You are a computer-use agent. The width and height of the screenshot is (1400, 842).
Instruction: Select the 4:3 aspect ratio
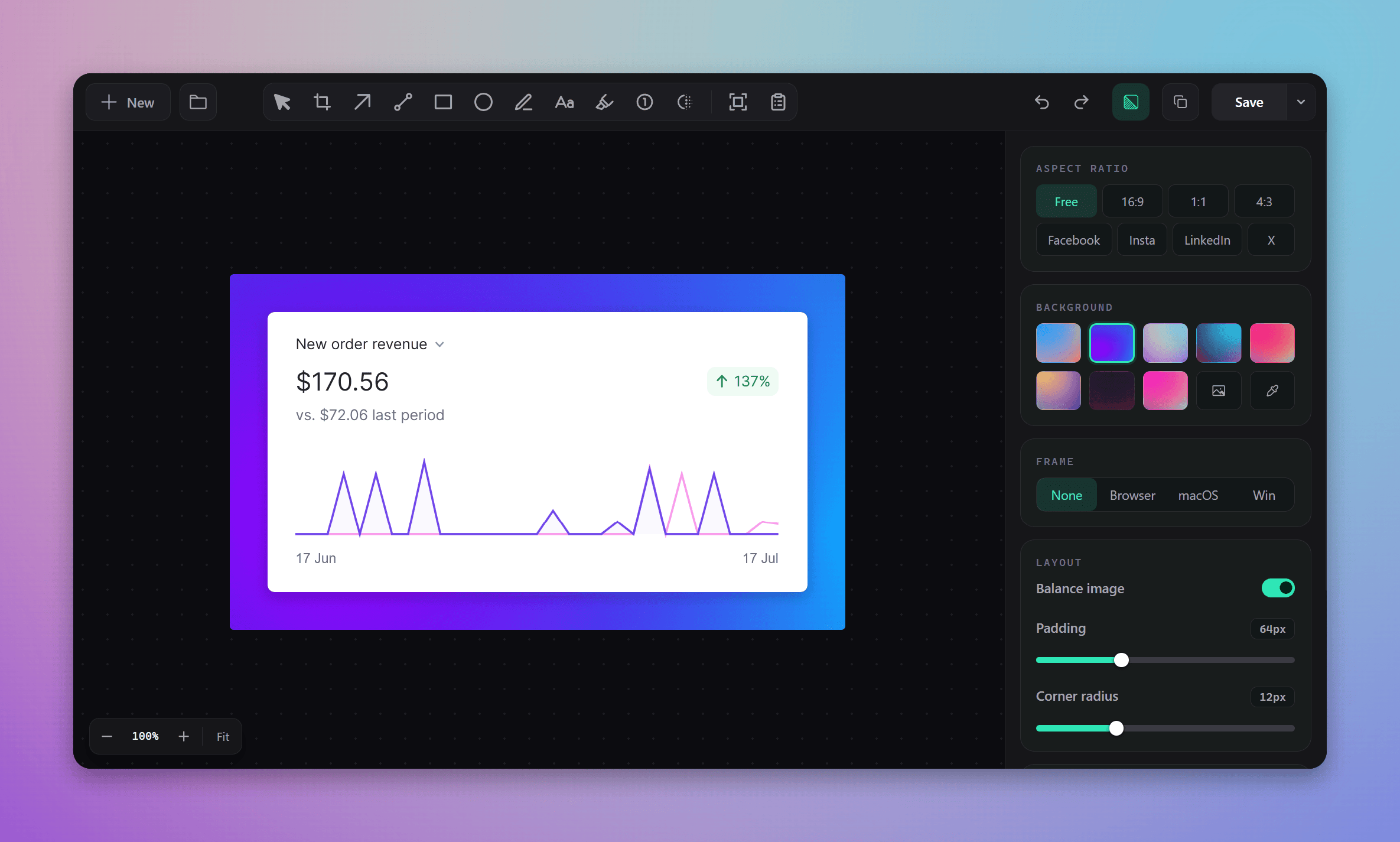click(x=1264, y=201)
